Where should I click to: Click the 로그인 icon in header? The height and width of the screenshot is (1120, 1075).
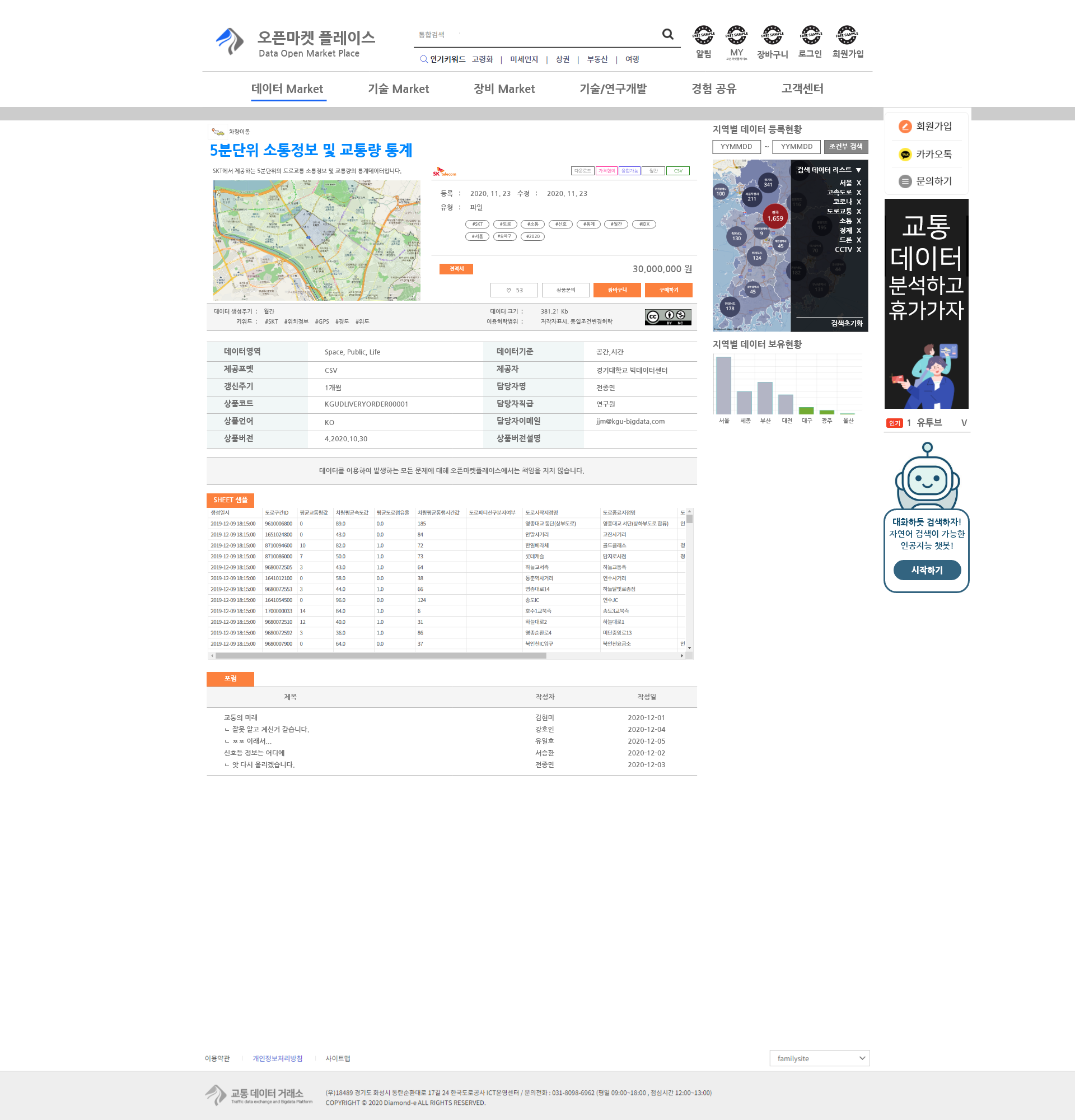click(x=810, y=35)
